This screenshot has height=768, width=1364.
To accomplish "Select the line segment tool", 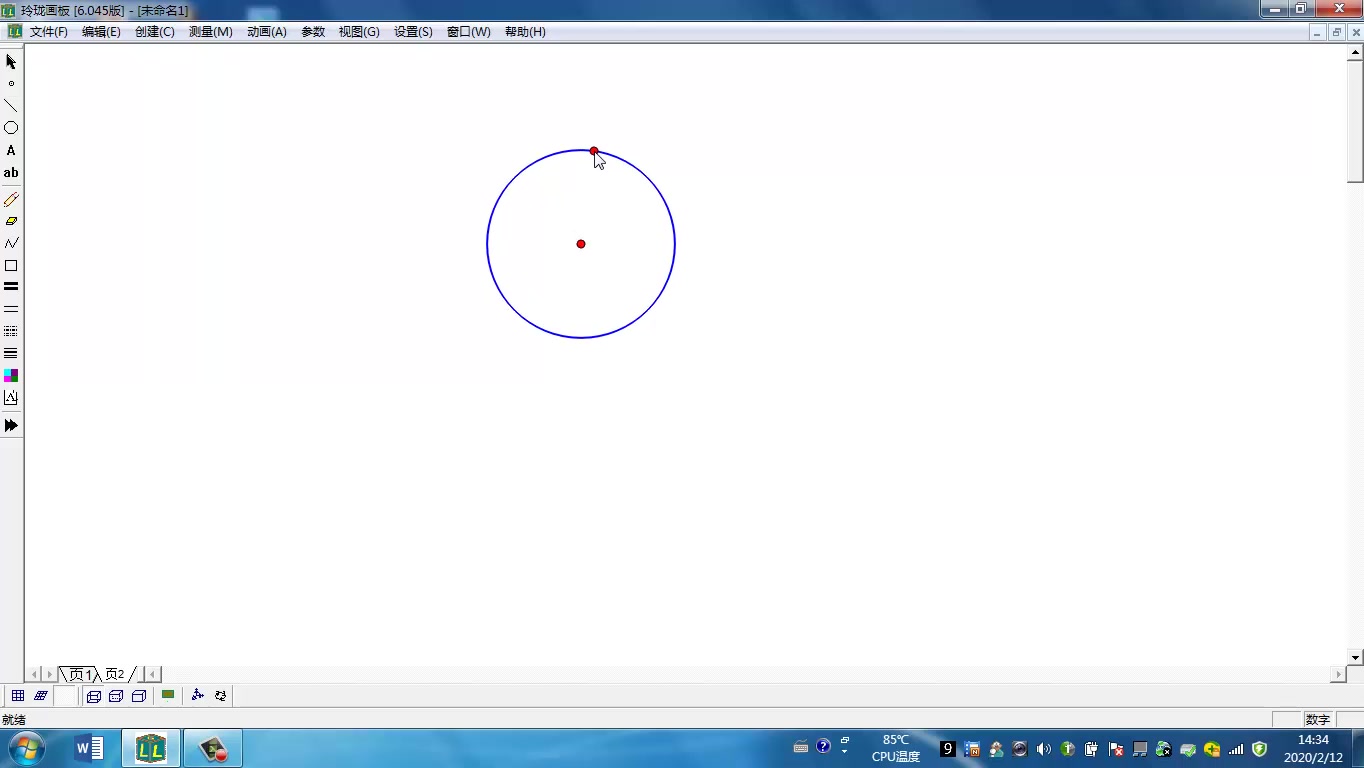I will point(11,106).
